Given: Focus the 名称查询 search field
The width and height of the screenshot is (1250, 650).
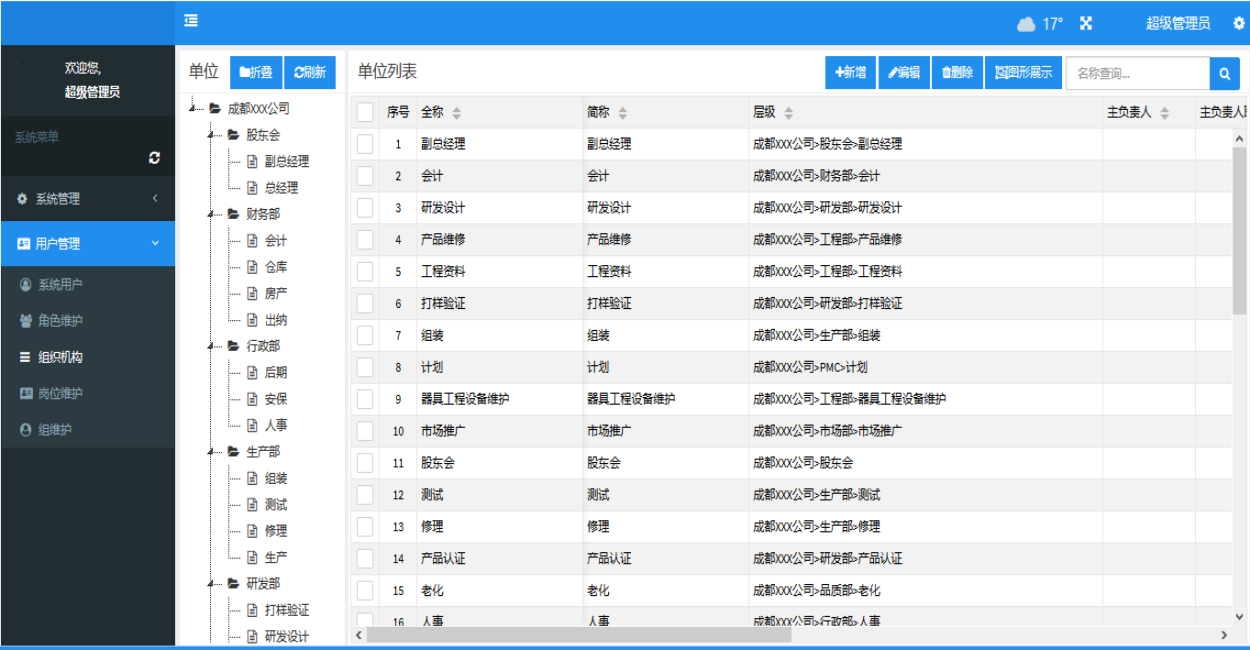Looking at the screenshot, I should point(1138,73).
